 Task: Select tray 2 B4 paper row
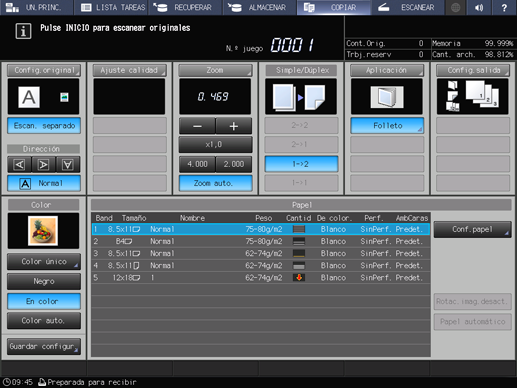261,241
